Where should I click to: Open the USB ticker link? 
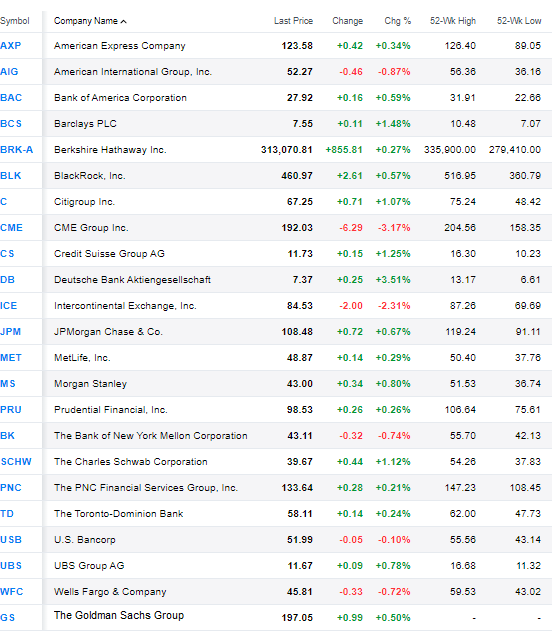11,540
